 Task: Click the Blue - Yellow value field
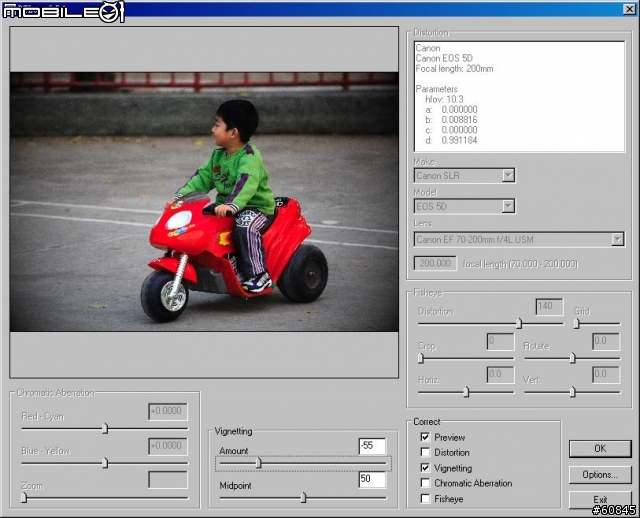coord(168,446)
